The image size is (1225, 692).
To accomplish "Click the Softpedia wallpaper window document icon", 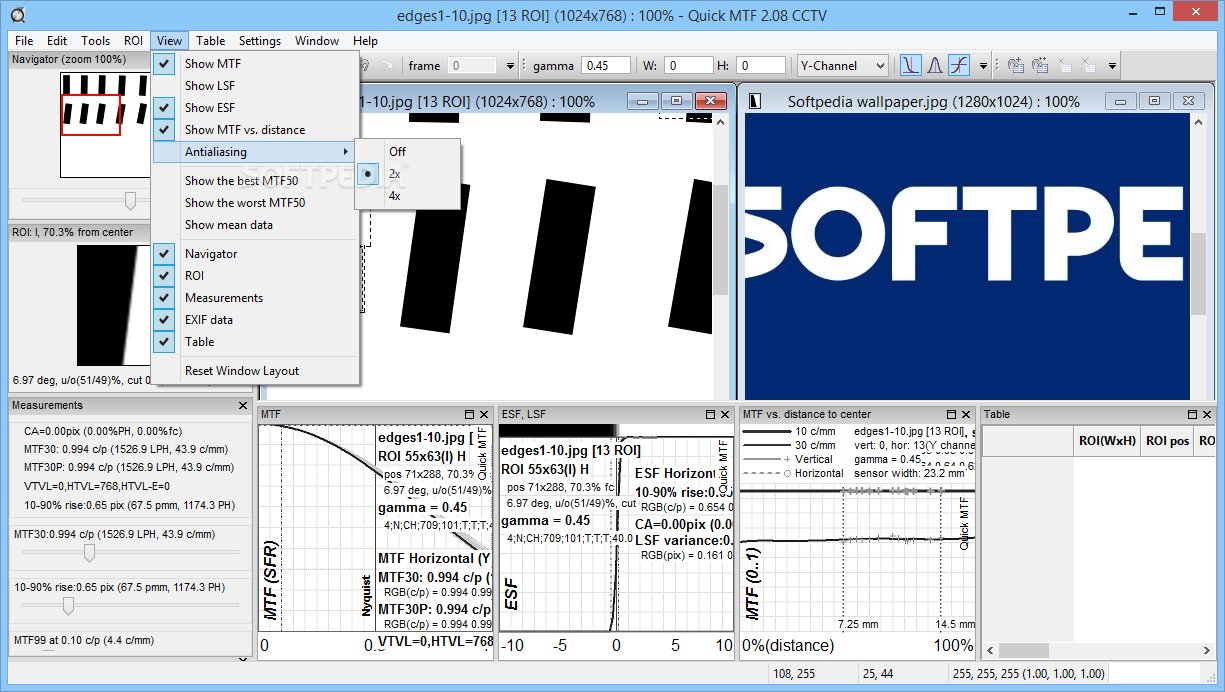I will pos(755,101).
